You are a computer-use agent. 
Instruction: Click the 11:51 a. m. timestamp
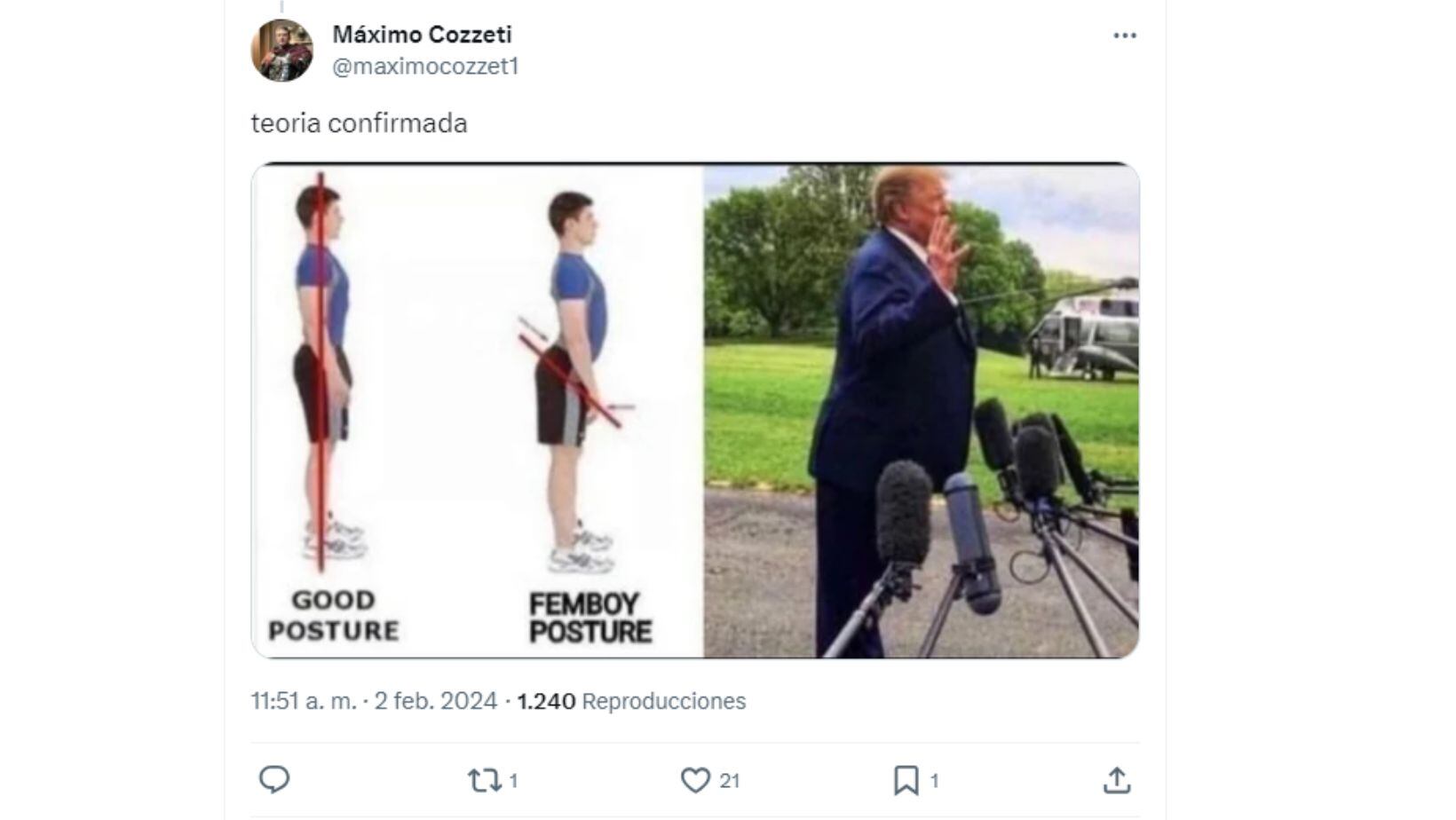pos(303,701)
